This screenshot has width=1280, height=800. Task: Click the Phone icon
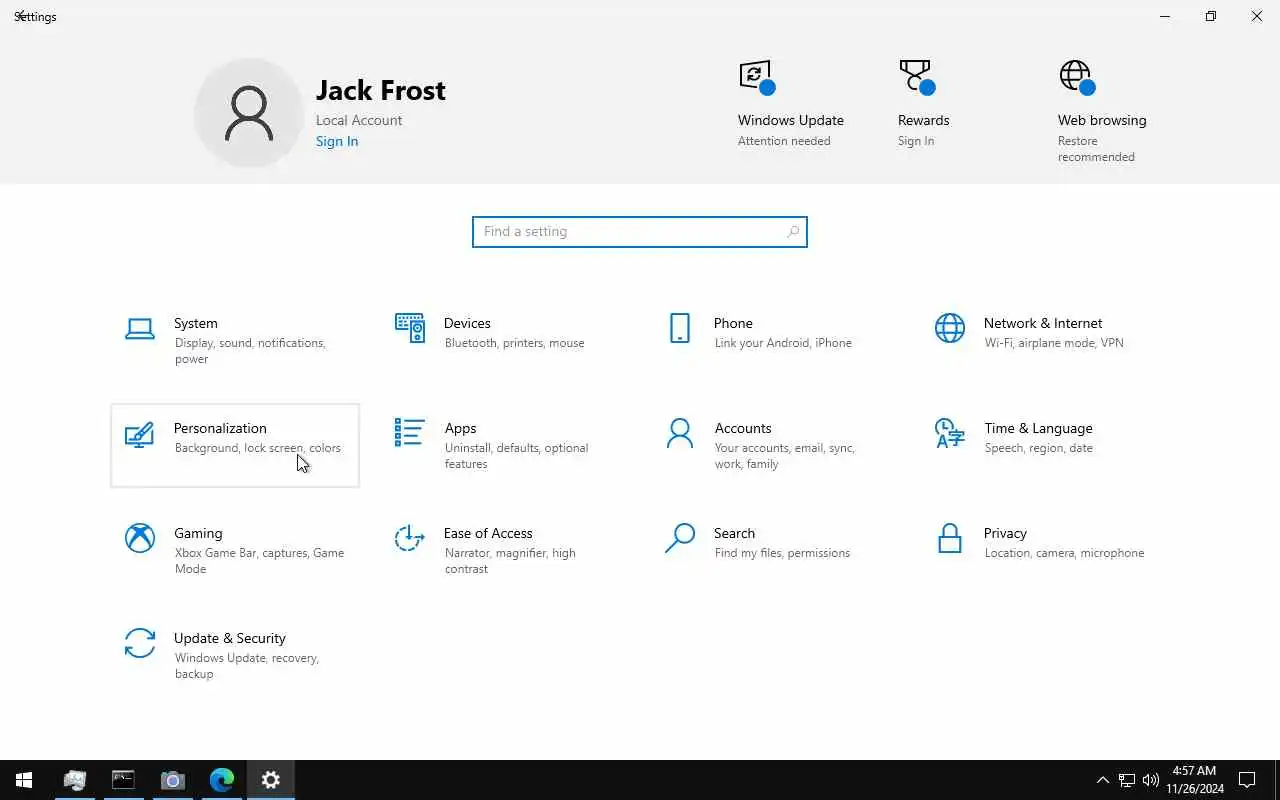[680, 328]
